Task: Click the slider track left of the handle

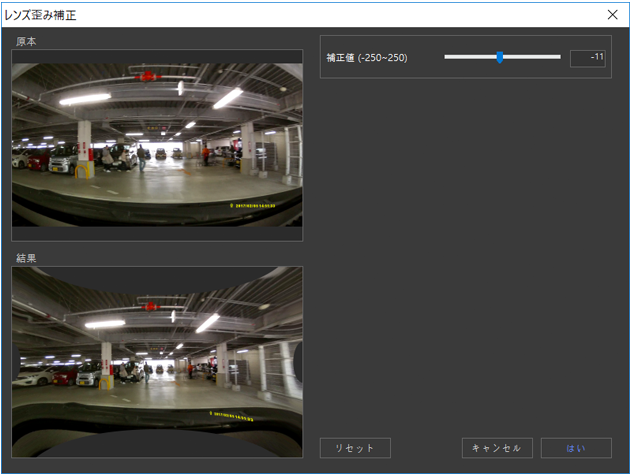Action: [470, 57]
